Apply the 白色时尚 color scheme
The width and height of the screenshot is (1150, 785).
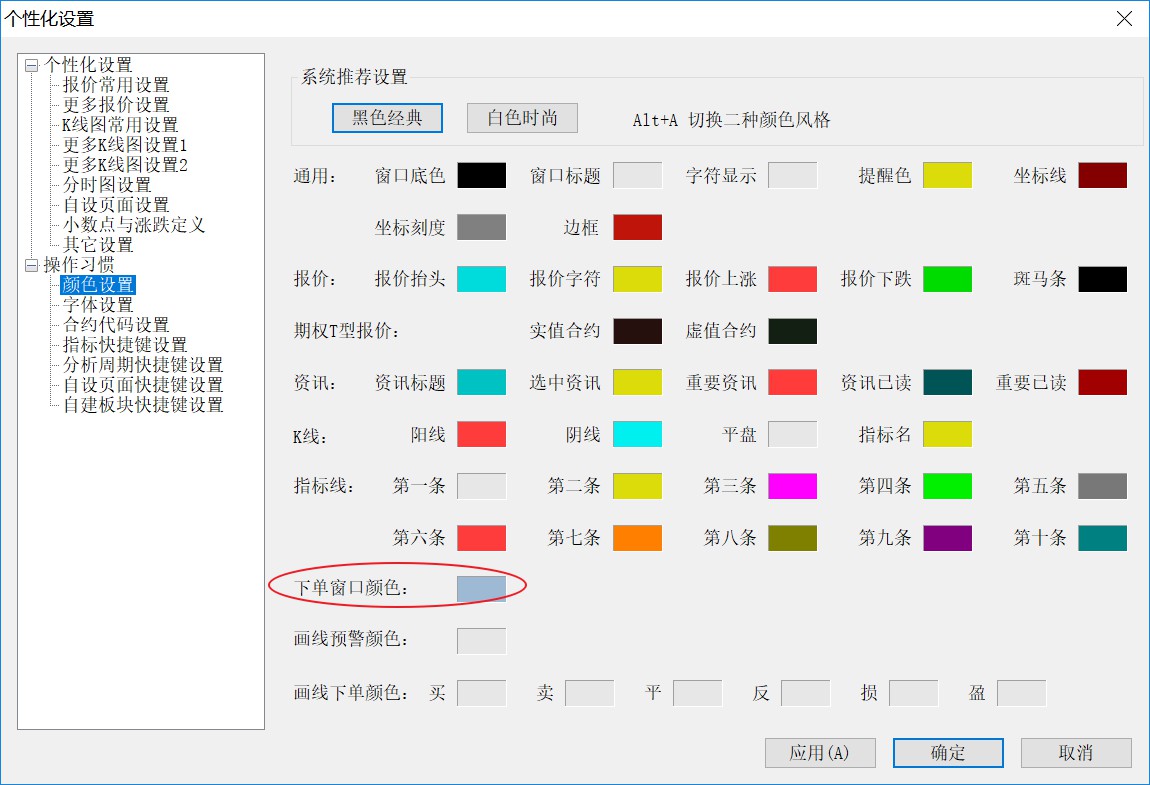pyautogui.click(x=522, y=118)
